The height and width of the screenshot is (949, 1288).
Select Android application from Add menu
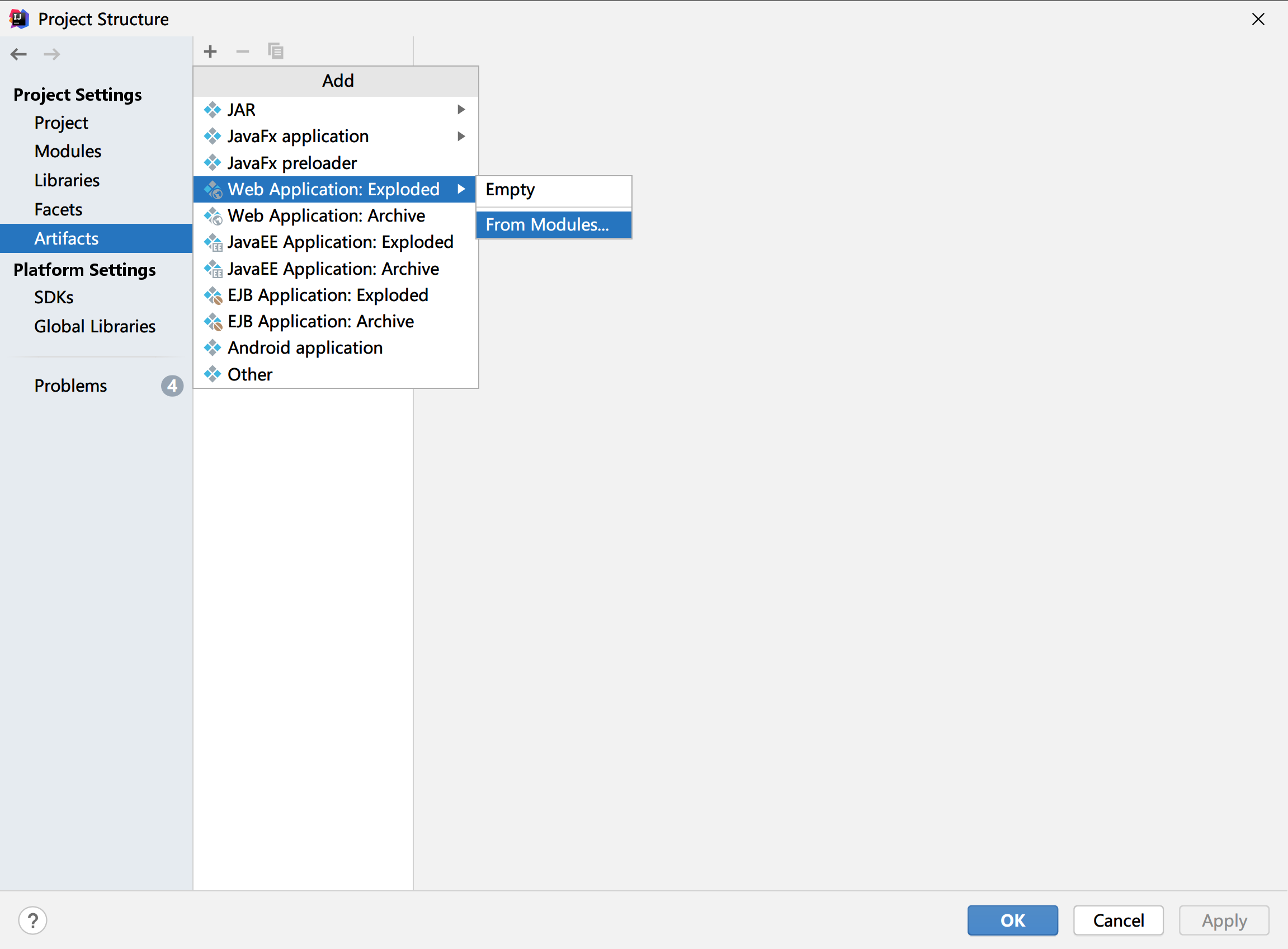[x=304, y=348]
